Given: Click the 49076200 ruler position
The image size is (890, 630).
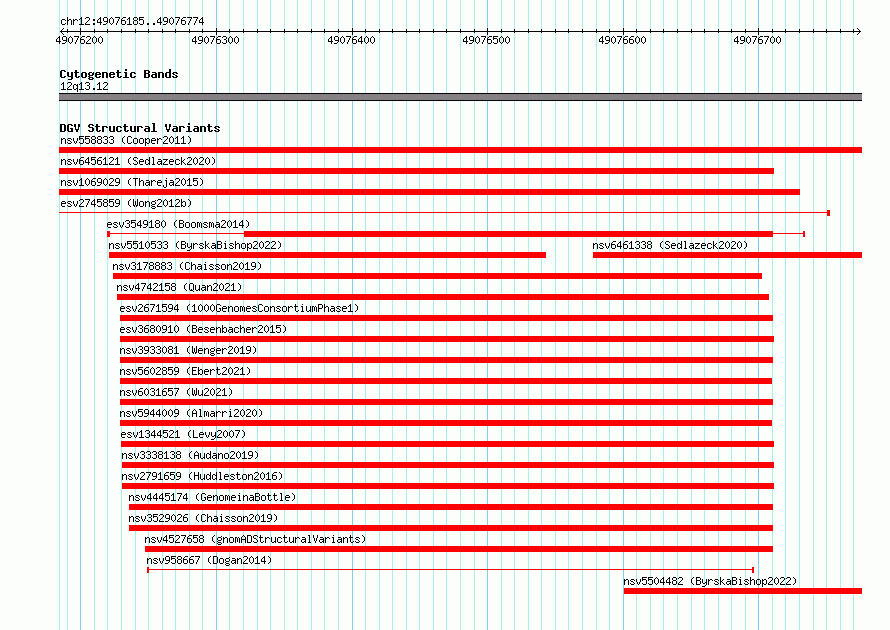Looking at the screenshot, I should 79,40.
